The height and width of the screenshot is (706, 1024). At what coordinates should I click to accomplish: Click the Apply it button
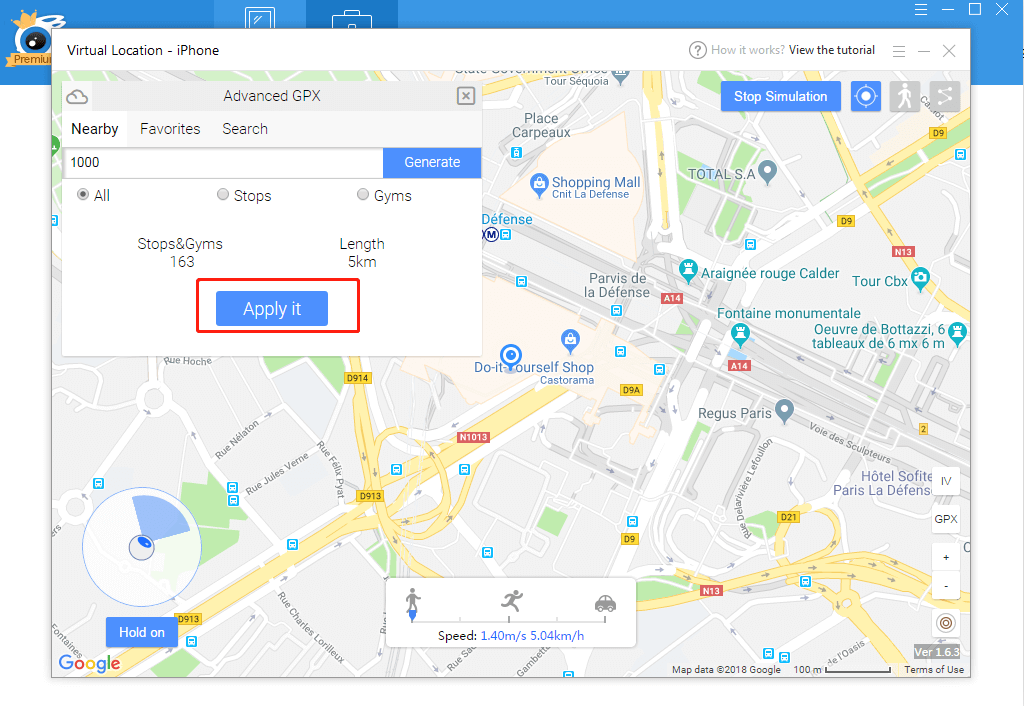click(x=272, y=308)
